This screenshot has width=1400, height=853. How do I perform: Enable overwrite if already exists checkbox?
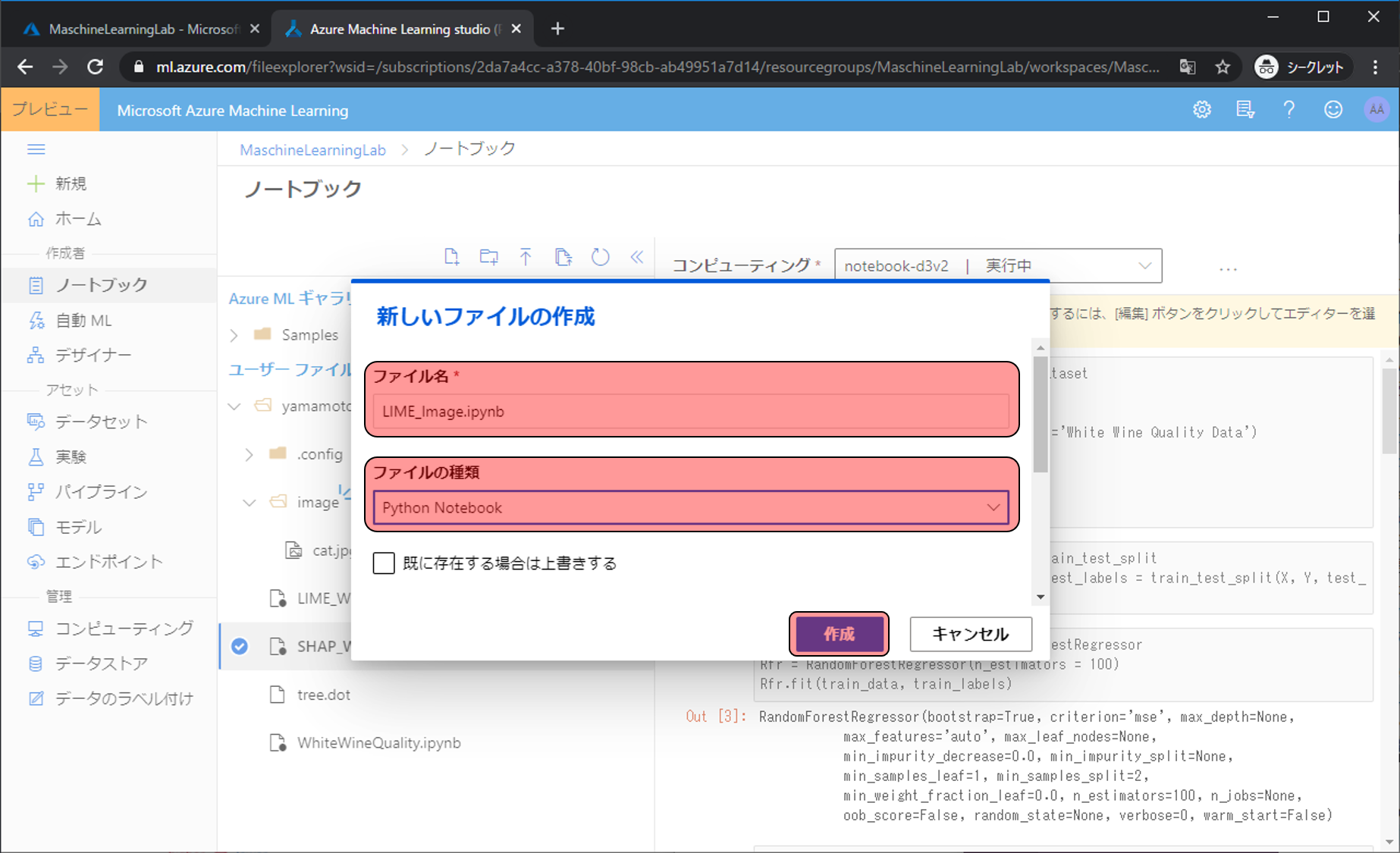(384, 563)
